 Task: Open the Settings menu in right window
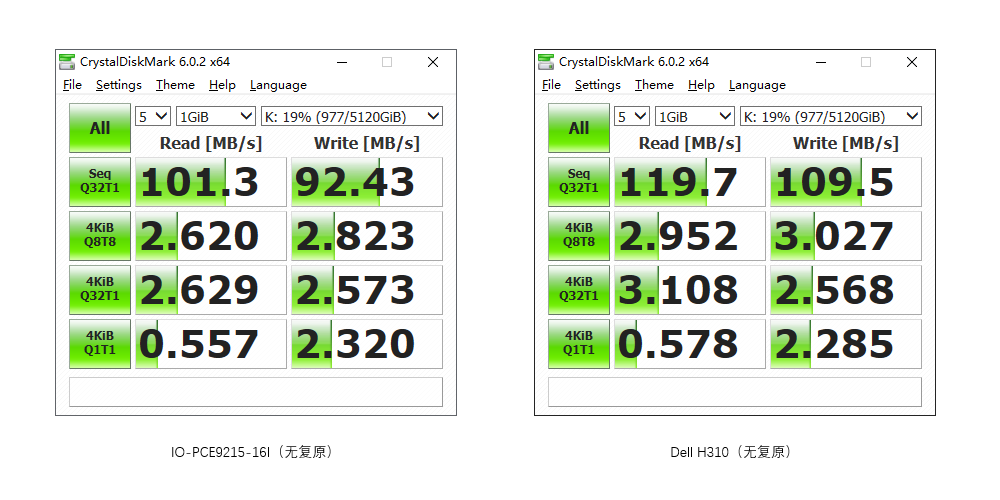click(x=598, y=85)
